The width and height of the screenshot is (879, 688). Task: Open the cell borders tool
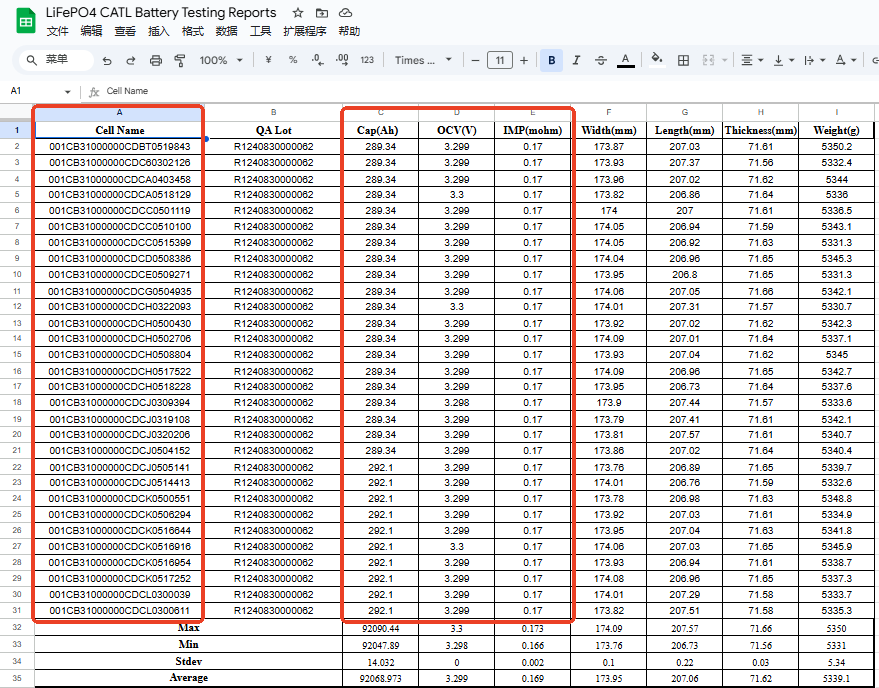pos(684,61)
